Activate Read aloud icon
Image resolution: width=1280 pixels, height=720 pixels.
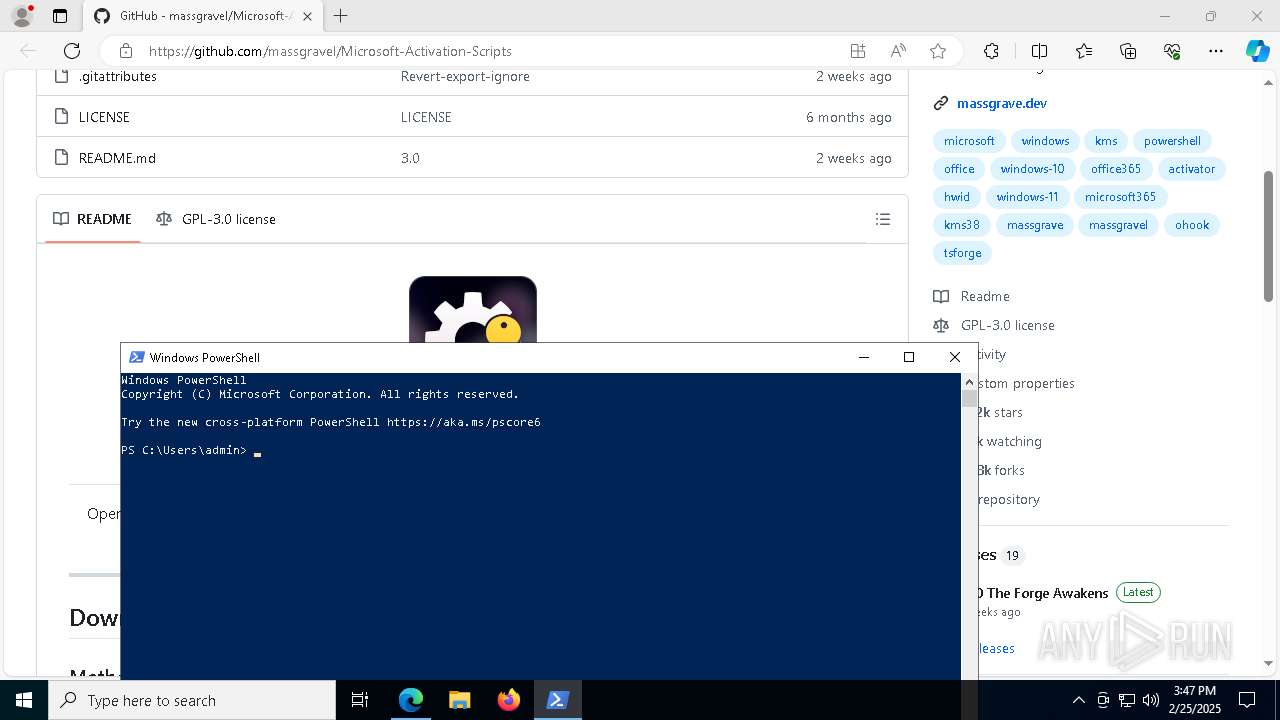click(898, 51)
